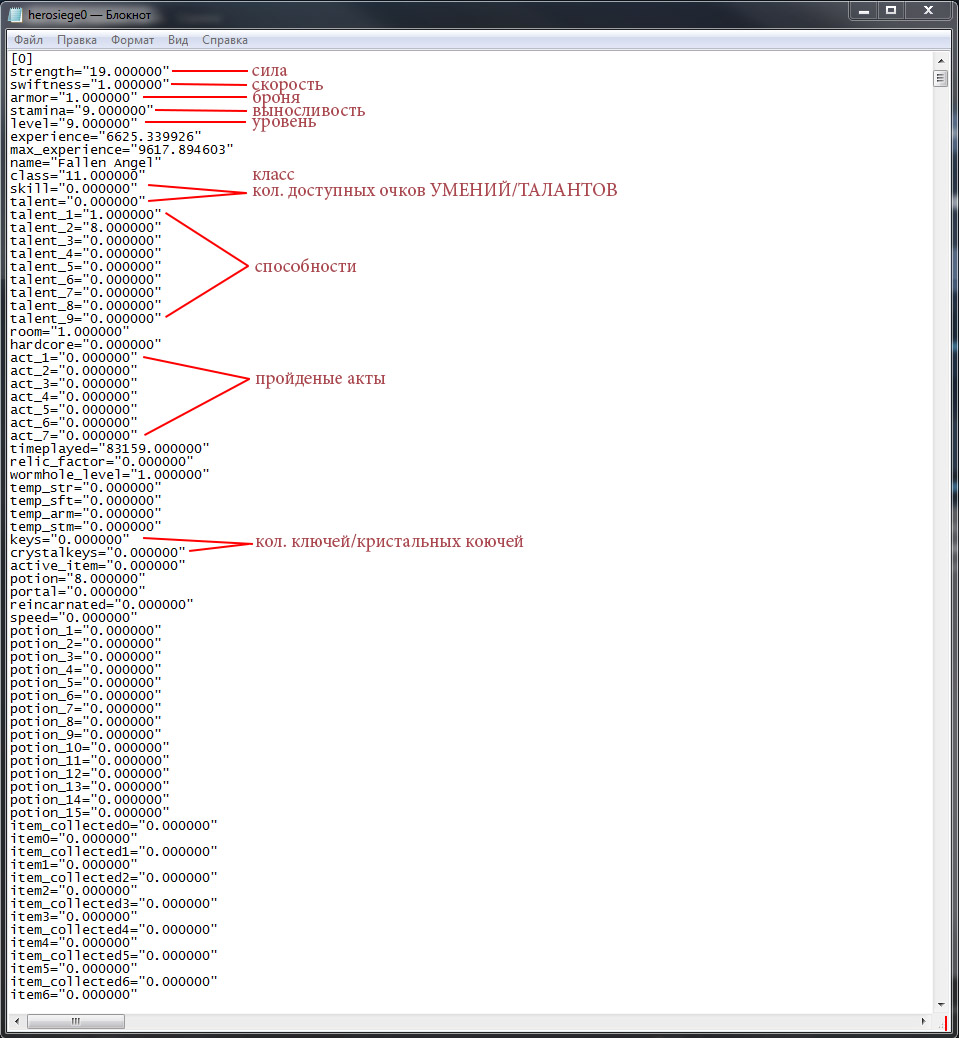Maximize the Блокнот window

(x=891, y=11)
